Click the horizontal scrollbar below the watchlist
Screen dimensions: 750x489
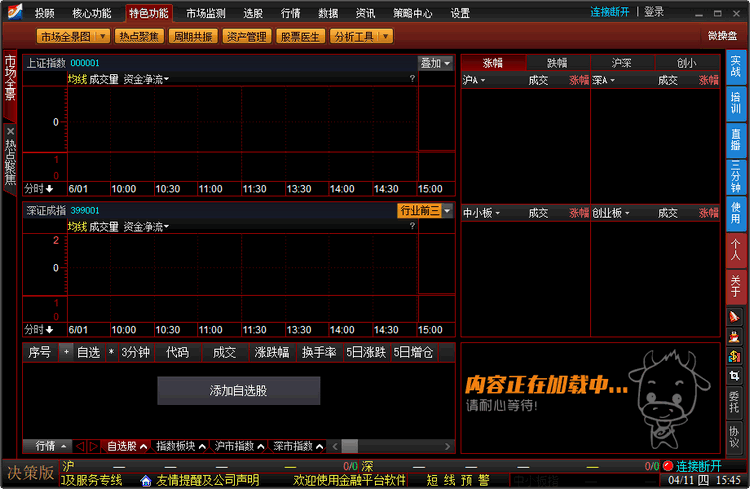coord(390,446)
